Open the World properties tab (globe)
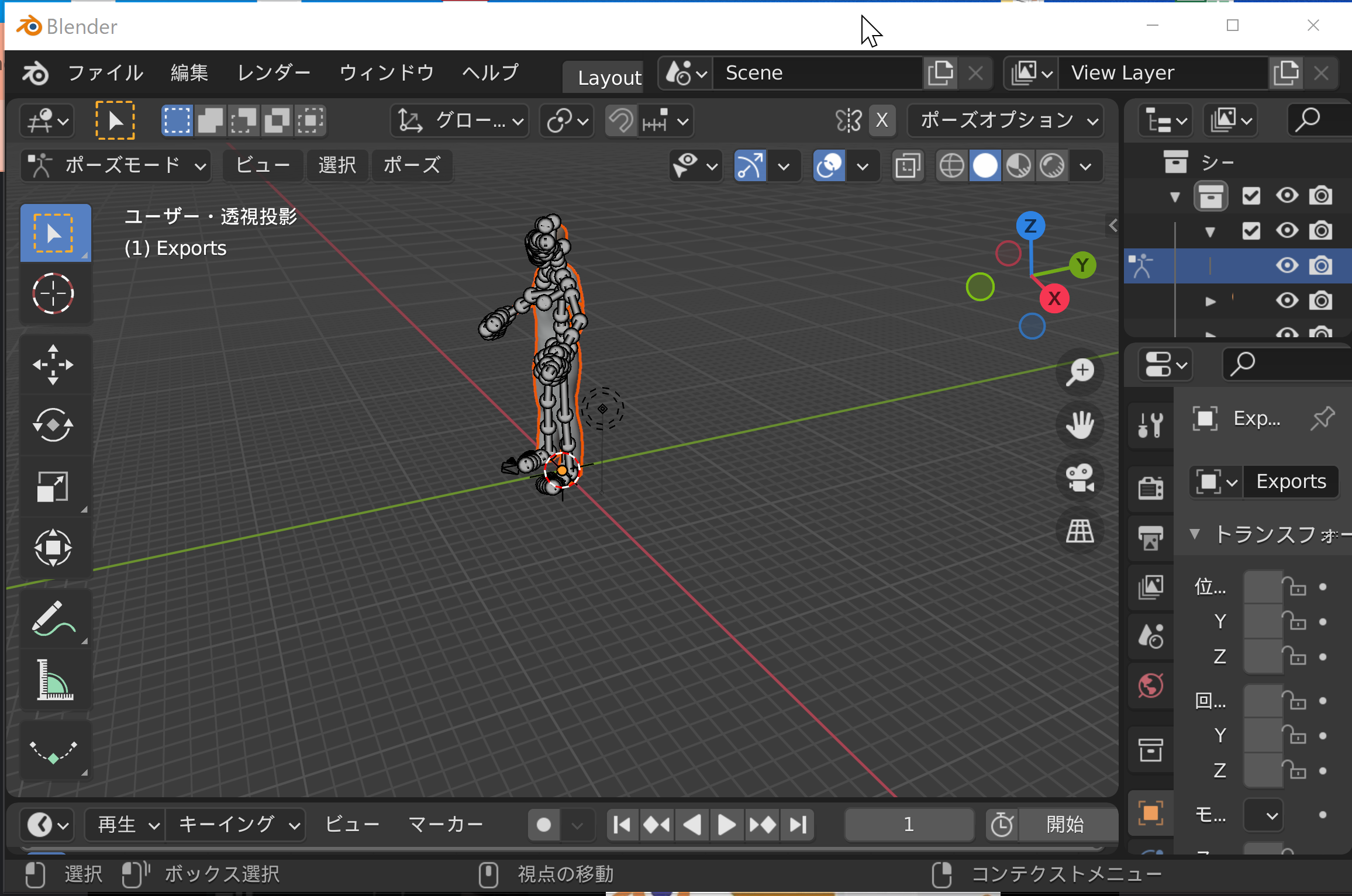 [1150, 686]
